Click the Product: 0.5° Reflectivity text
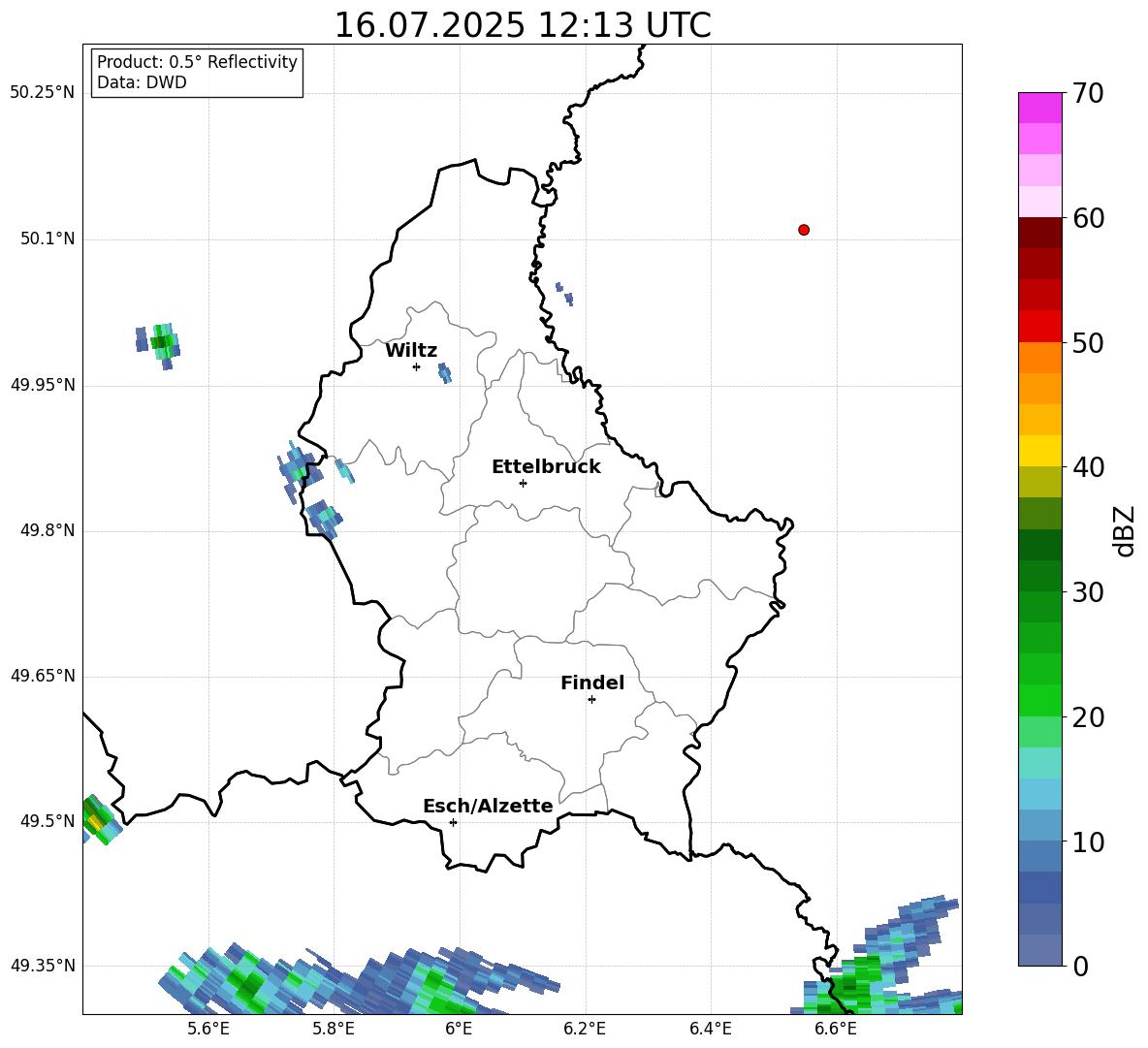The width and height of the screenshot is (1148, 1048). 197,61
